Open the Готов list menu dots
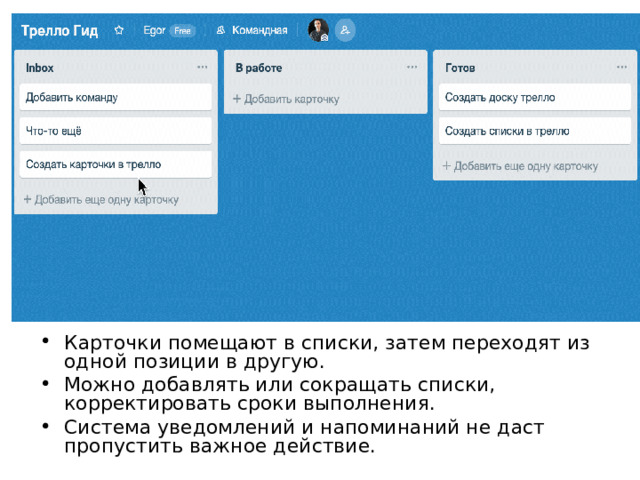Viewport: 640px width, 480px height. tap(622, 67)
